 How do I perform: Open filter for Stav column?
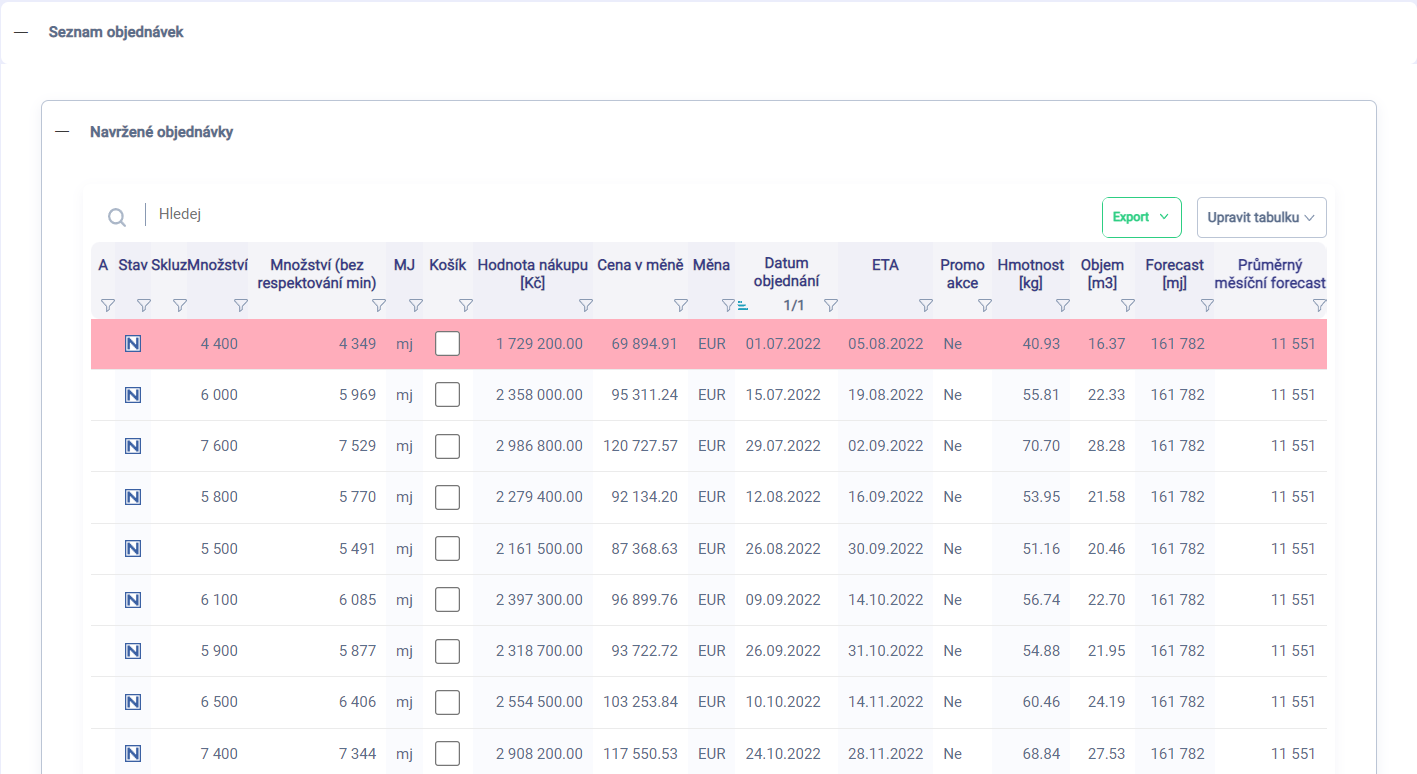(x=143, y=305)
